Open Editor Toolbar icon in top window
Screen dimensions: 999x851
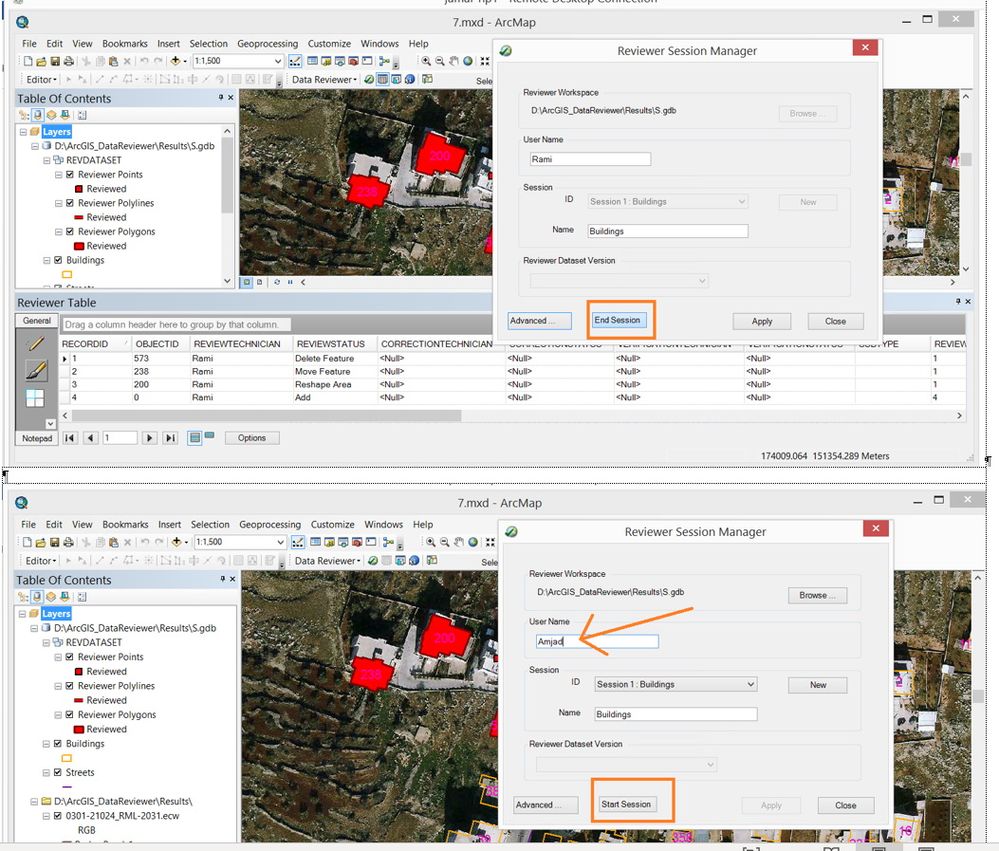pos(295,61)
